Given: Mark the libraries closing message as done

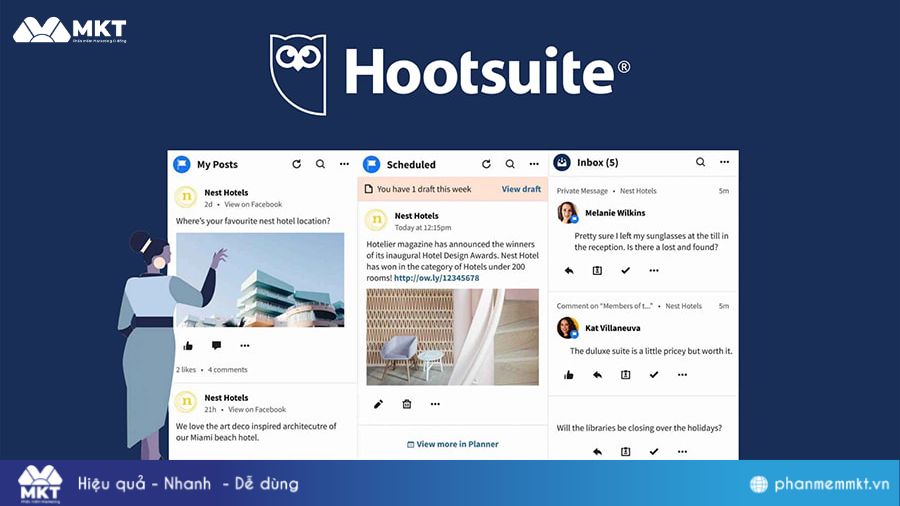Looking at the screenshot, I should [x=654, y=451].
